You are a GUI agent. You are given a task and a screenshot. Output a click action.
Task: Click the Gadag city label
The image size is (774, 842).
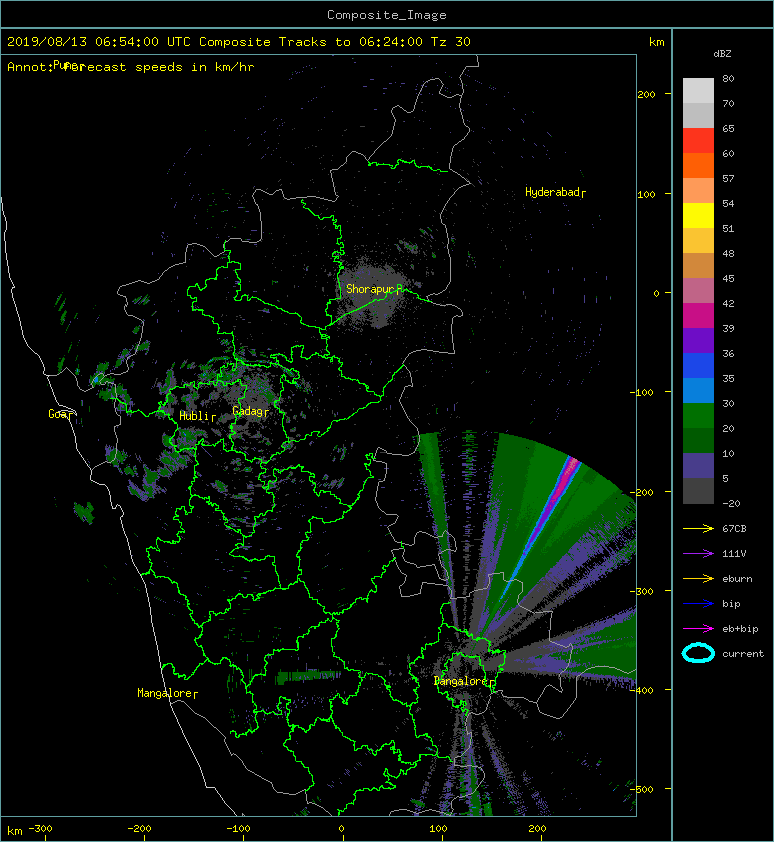tap(248, 411)
